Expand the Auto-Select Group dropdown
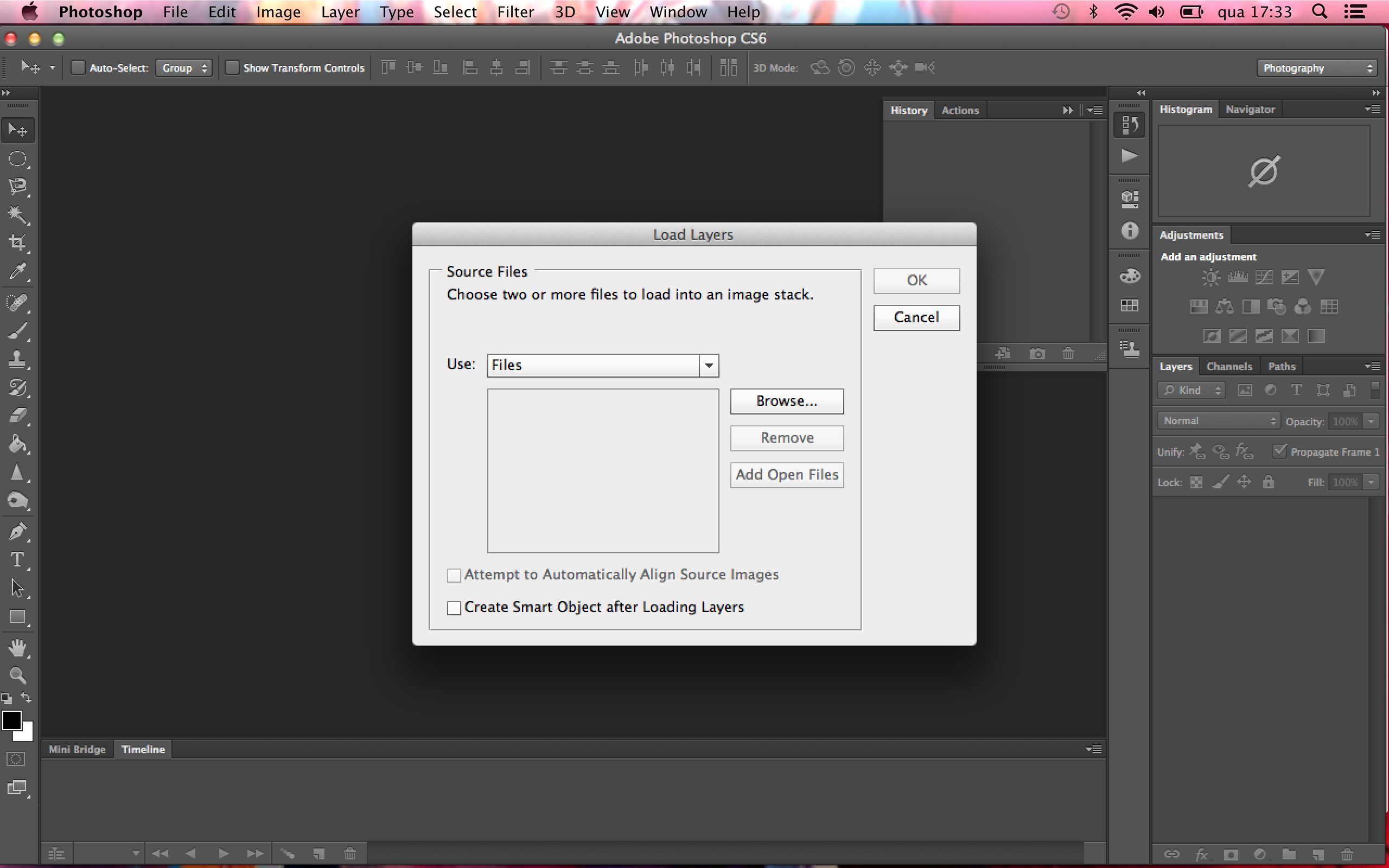This screenshot has height=868, width=1389. [184, 67]
